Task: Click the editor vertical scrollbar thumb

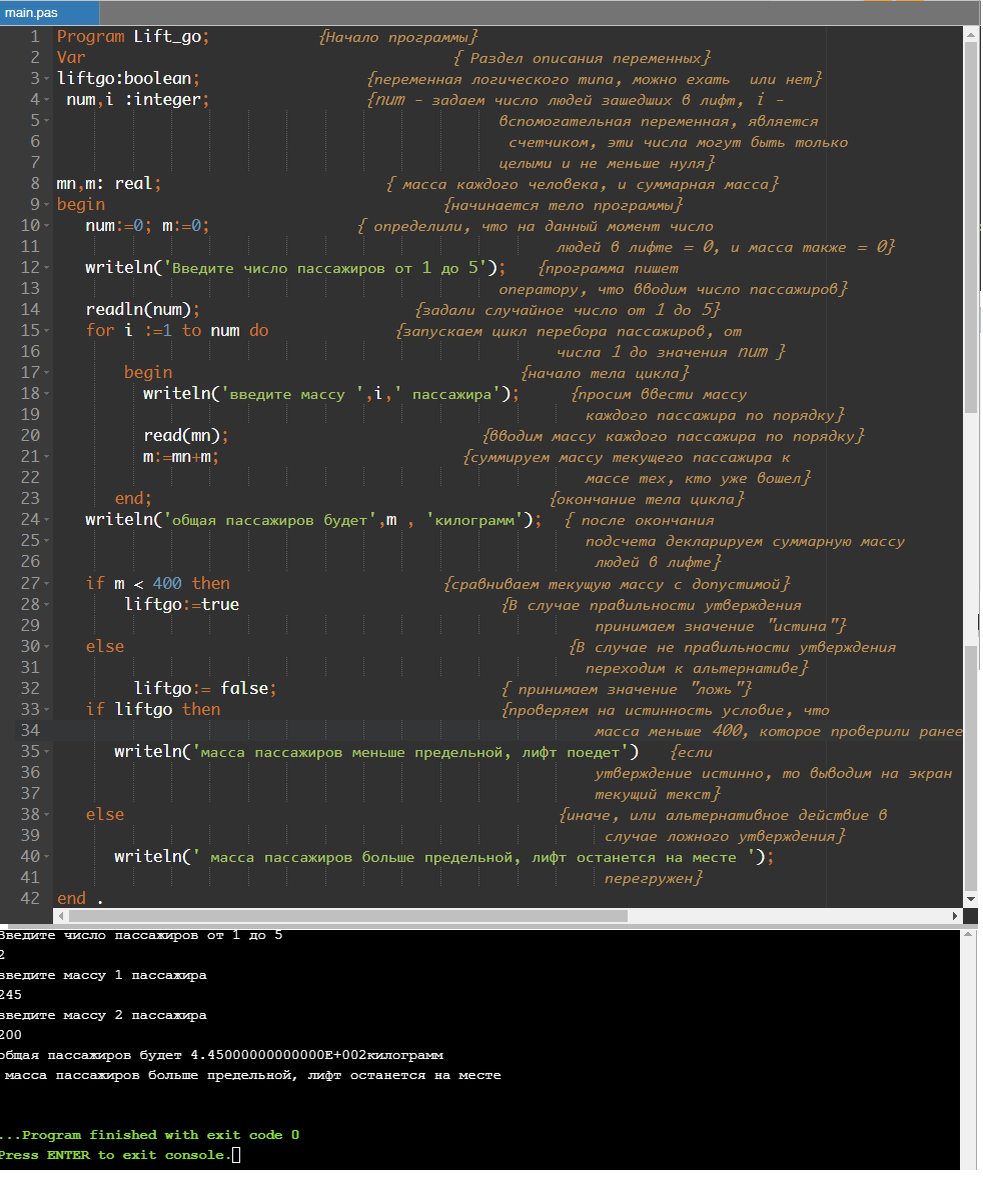Action: 971,229
